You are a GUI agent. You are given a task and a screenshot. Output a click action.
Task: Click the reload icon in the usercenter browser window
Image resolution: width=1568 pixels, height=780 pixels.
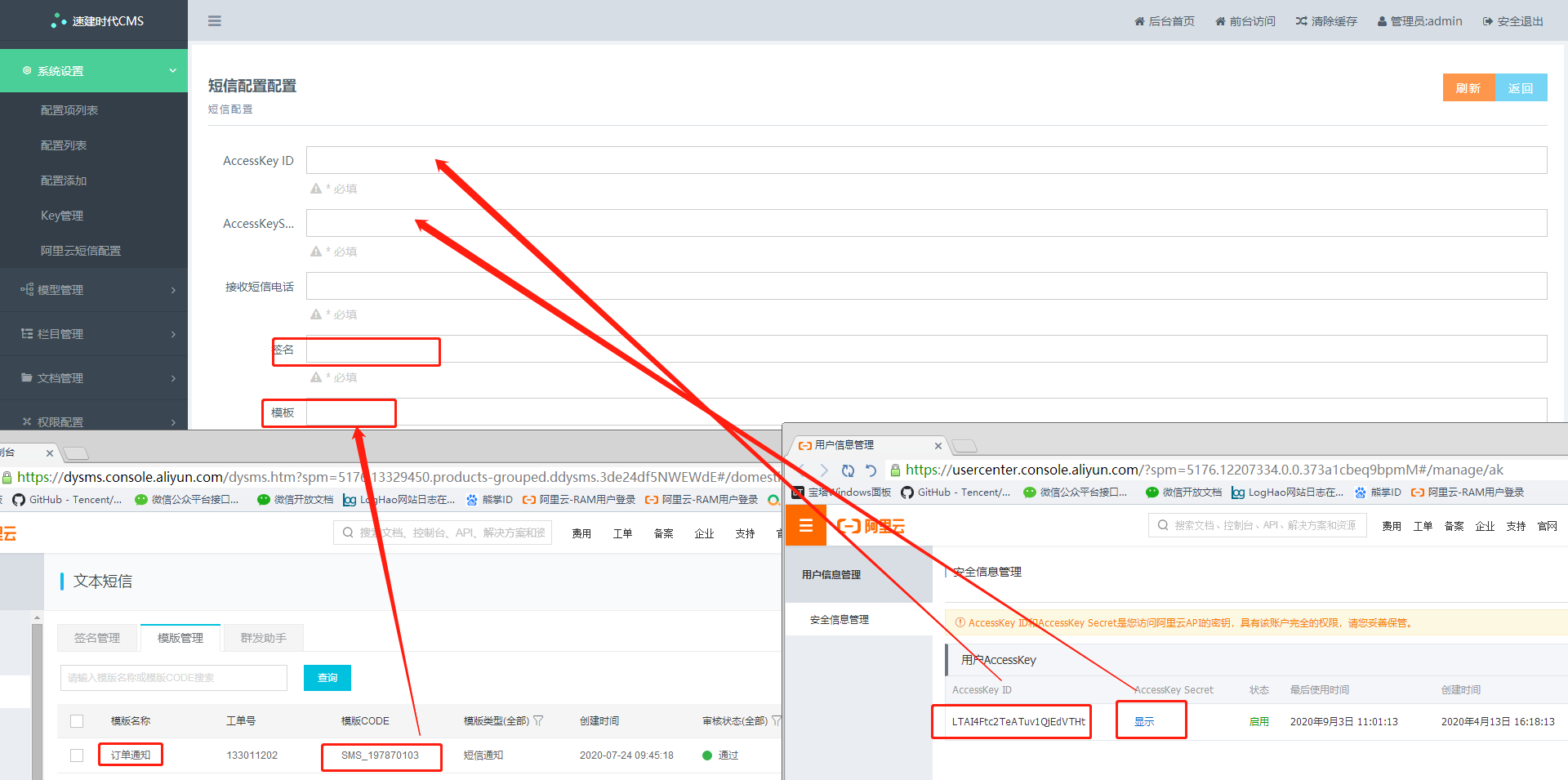848,470
